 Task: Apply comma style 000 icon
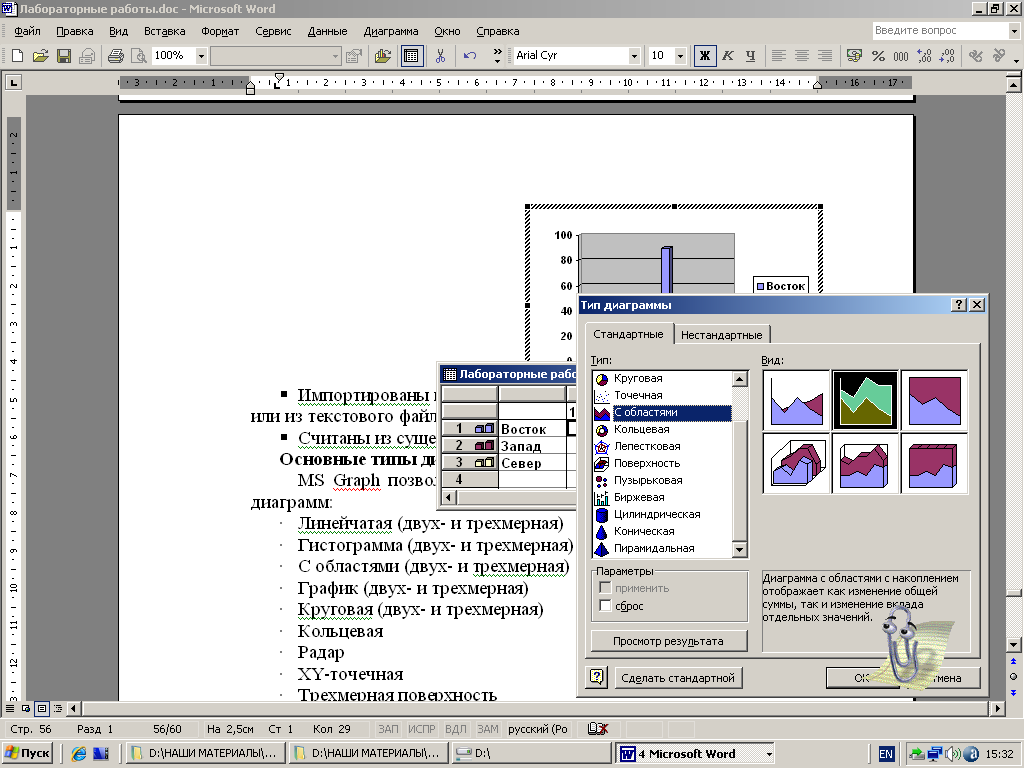(x=901, y=56)
